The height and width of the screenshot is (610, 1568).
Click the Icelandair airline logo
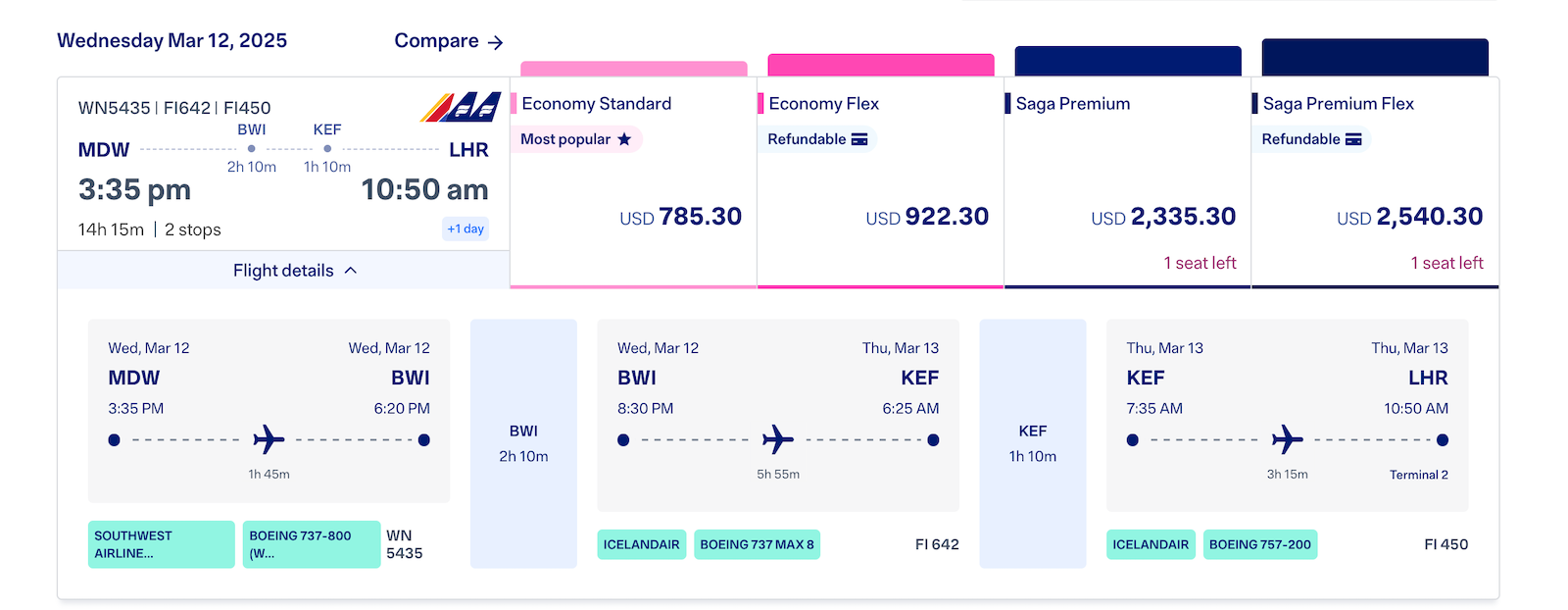click(461, 107)
